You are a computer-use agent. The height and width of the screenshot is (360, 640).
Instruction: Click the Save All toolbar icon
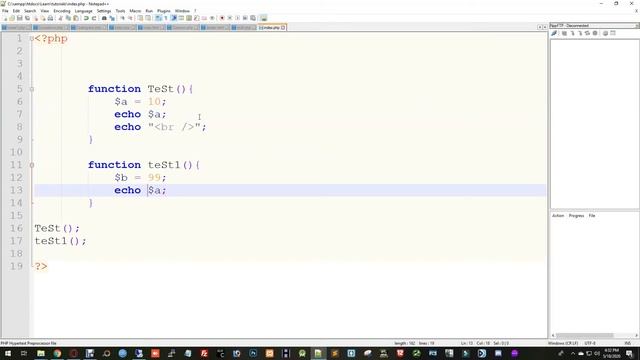[27, 18]
